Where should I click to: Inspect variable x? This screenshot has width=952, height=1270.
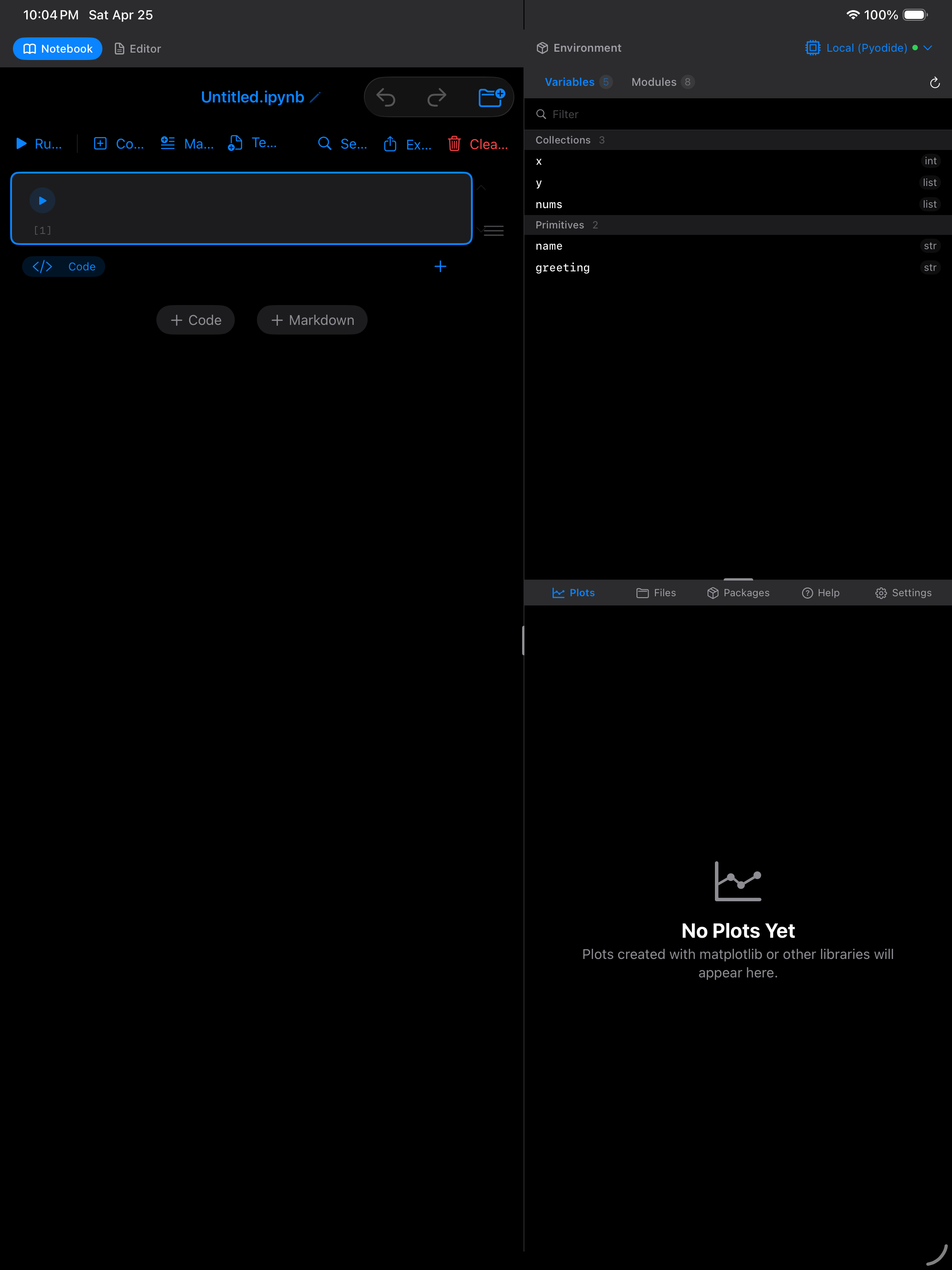click(738, 162)
